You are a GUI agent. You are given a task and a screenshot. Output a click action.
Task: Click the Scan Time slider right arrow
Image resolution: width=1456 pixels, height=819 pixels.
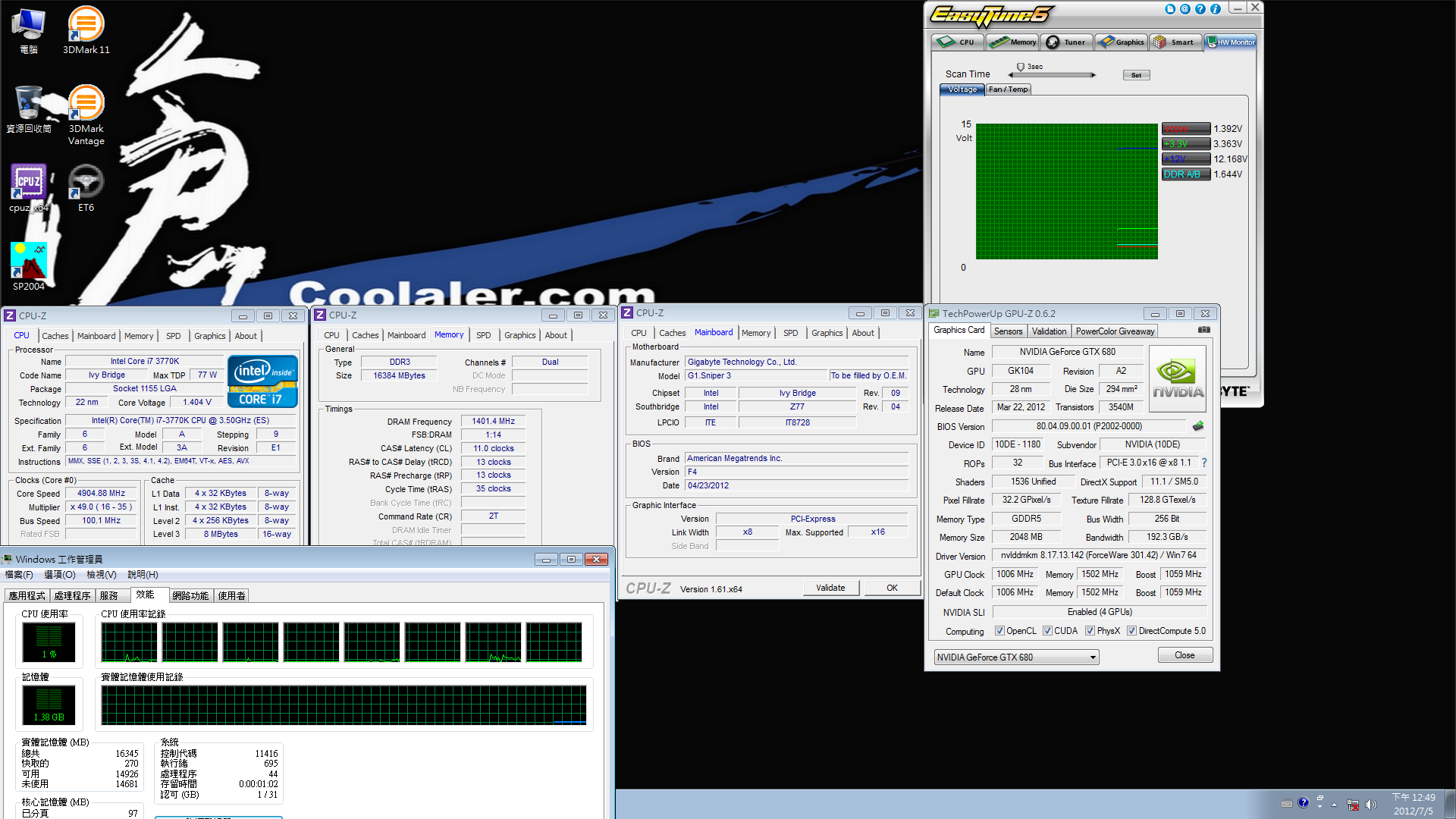click(x=1093, y=75)
